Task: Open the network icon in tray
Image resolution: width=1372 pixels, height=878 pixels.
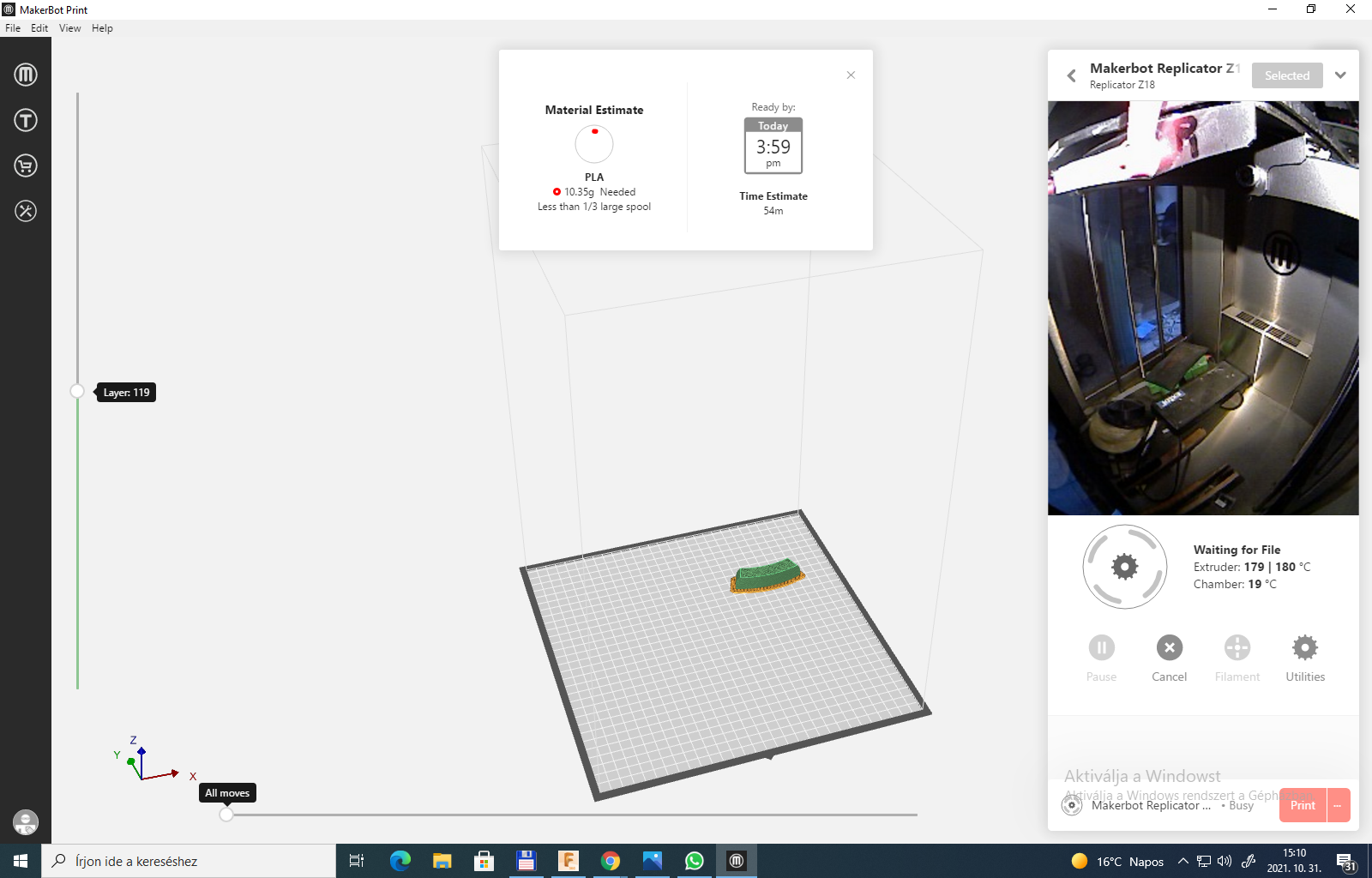Action: (1204, 861)
